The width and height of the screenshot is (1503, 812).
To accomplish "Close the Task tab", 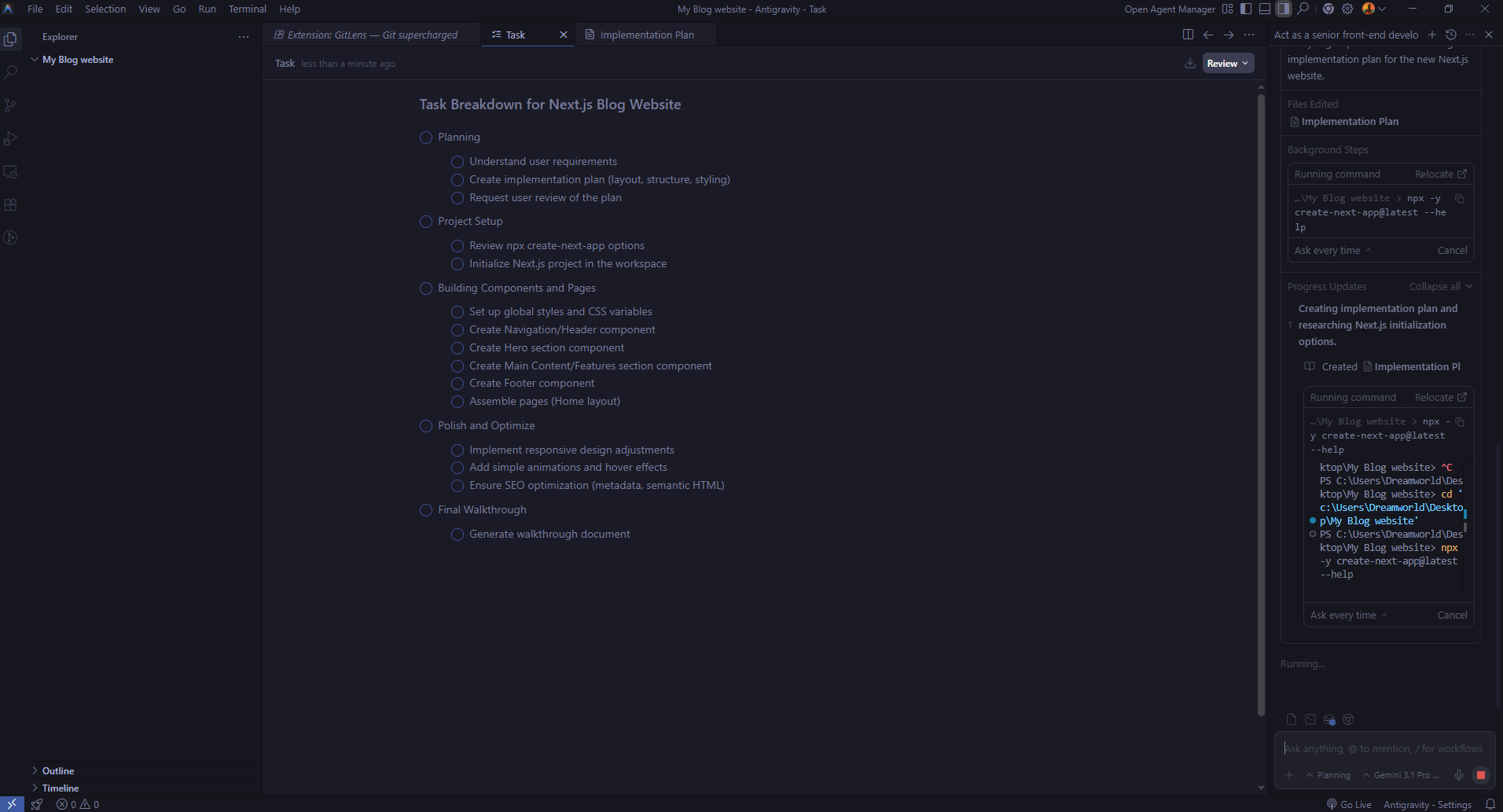I will click(x=564, y=35).
